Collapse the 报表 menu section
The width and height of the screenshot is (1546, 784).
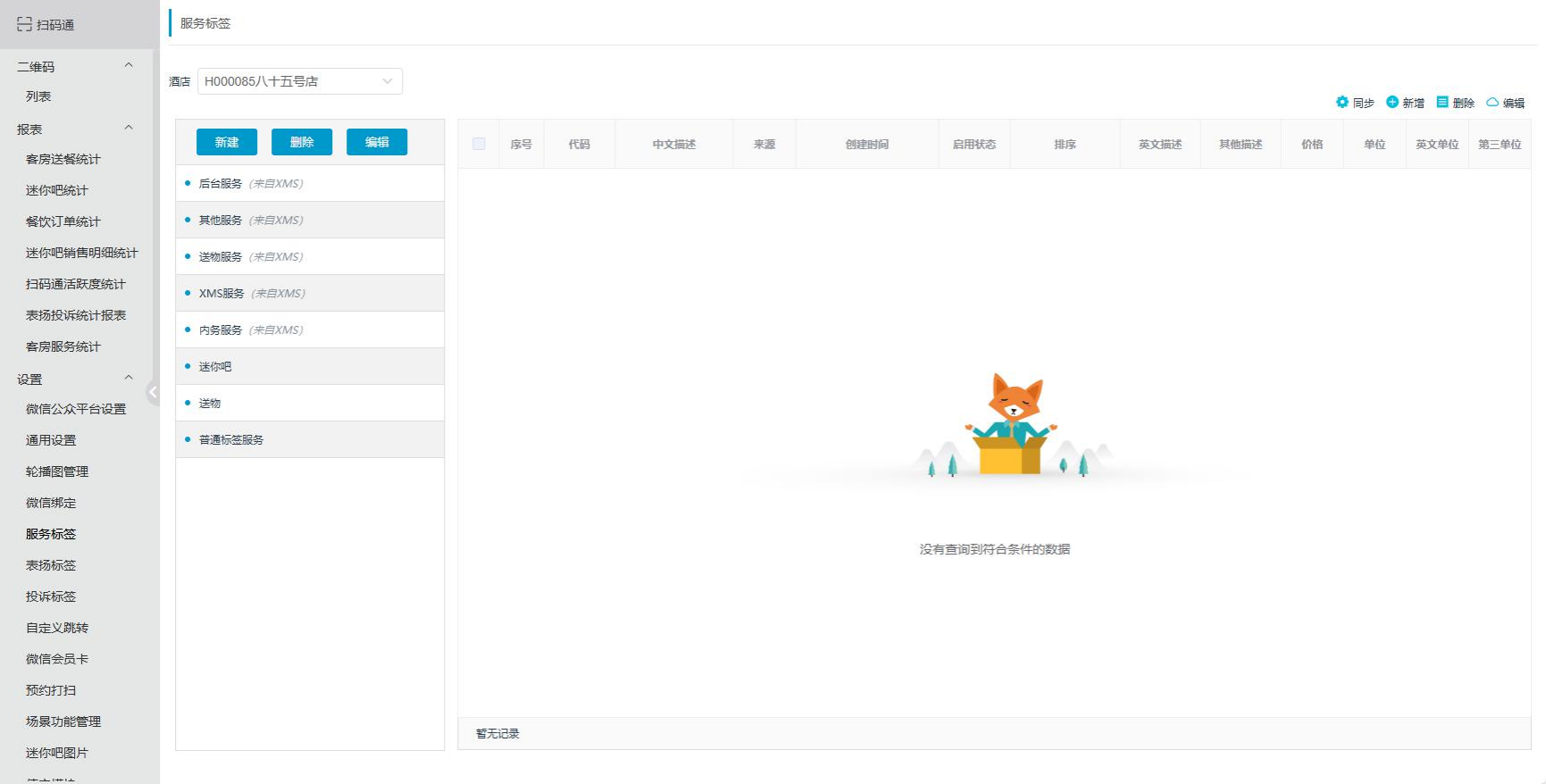click(x=128, y=129)
